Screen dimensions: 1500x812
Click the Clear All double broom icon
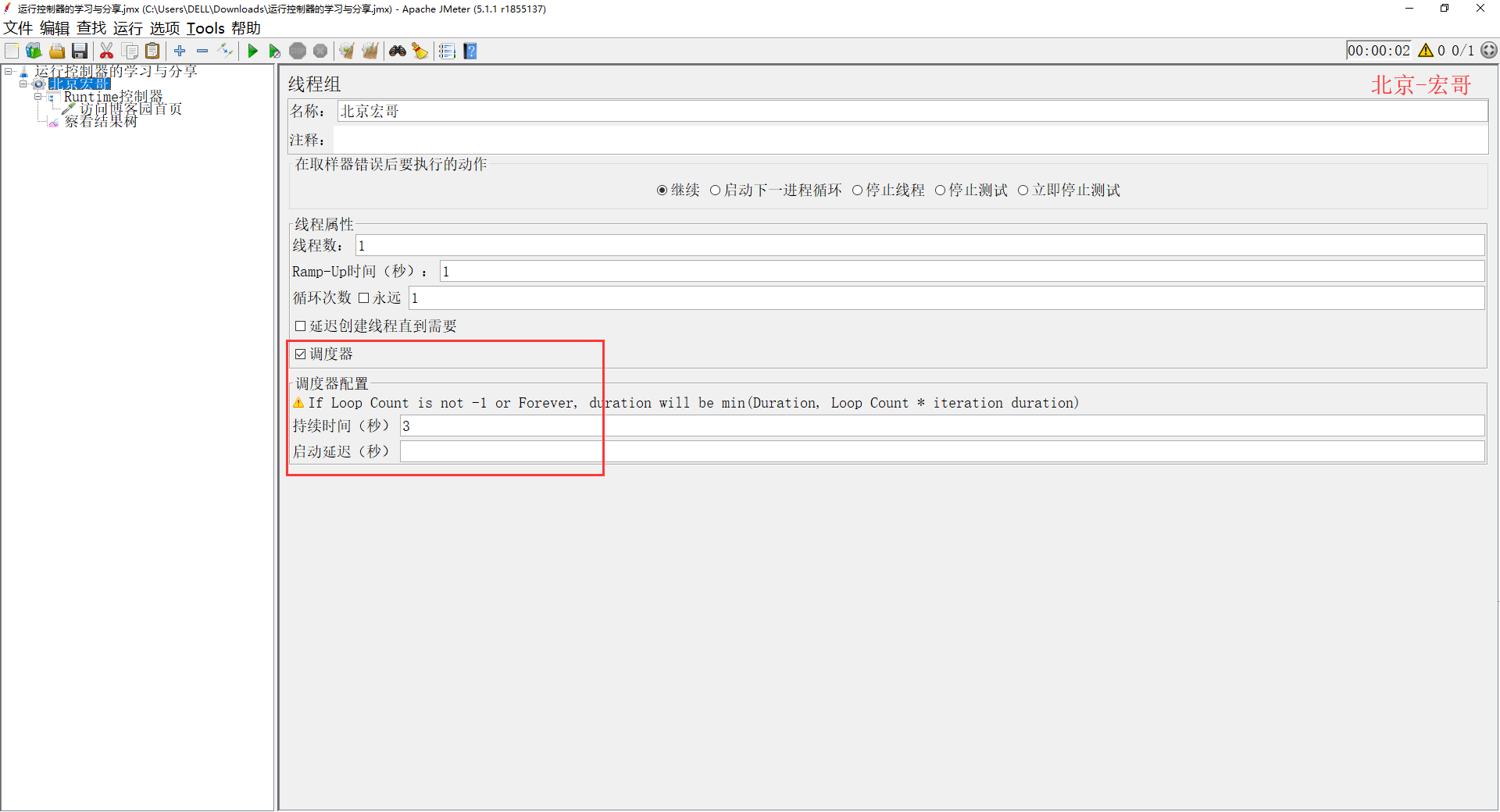point(370,51)
